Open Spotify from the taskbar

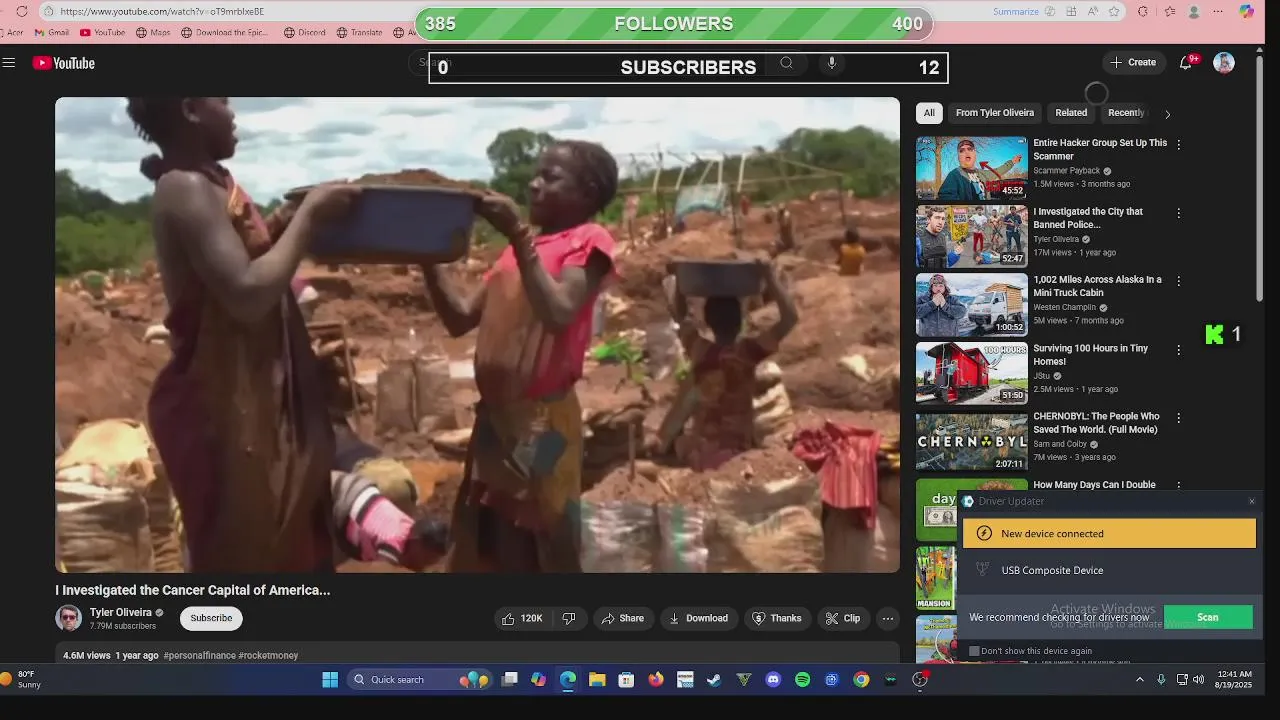[x=802, y=680]
